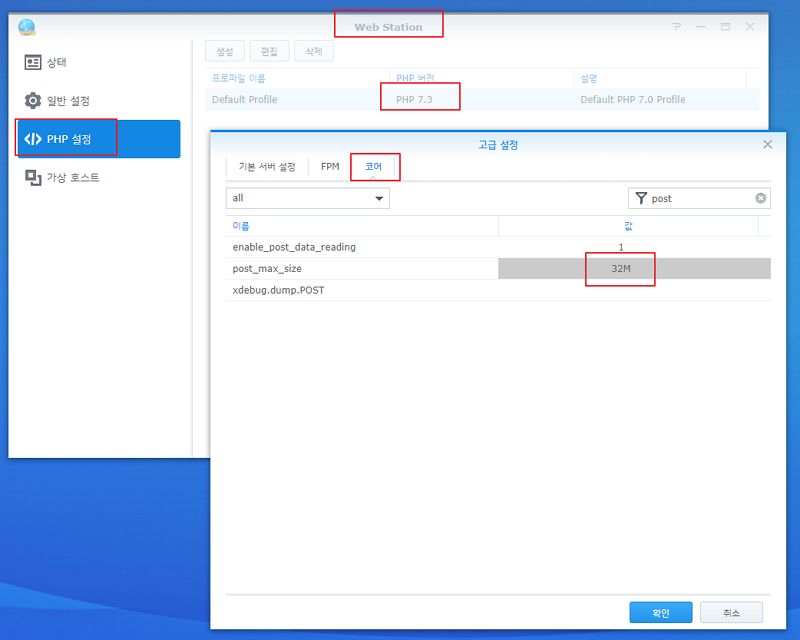Click the enable_post_data_reading value 1

[x=621, y=247]
